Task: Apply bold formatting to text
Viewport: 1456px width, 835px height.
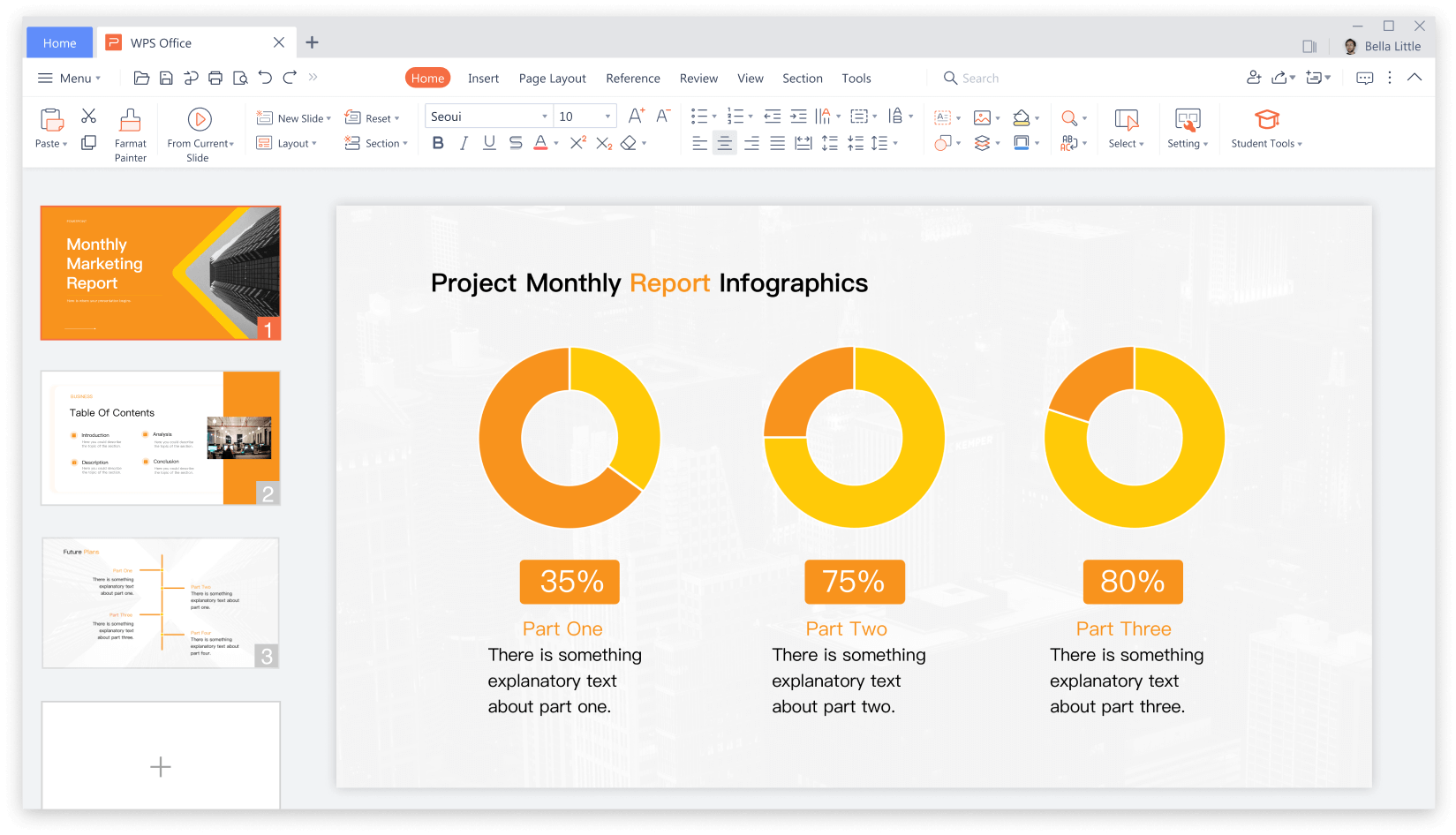Action: coord(438,143)
